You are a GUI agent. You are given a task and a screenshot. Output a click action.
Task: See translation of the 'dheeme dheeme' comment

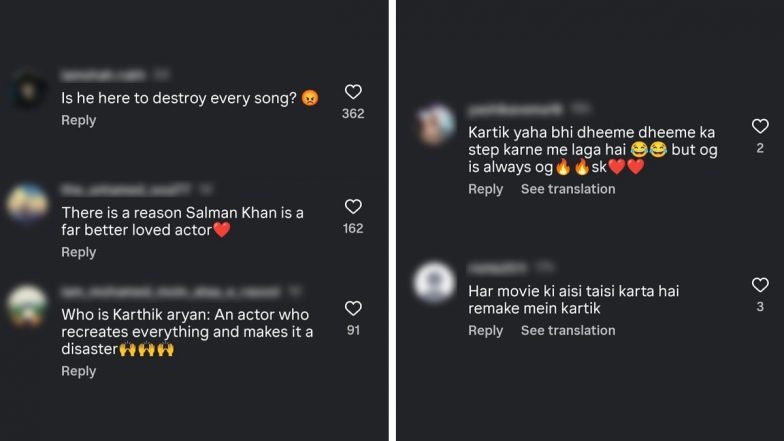[568, 189]
